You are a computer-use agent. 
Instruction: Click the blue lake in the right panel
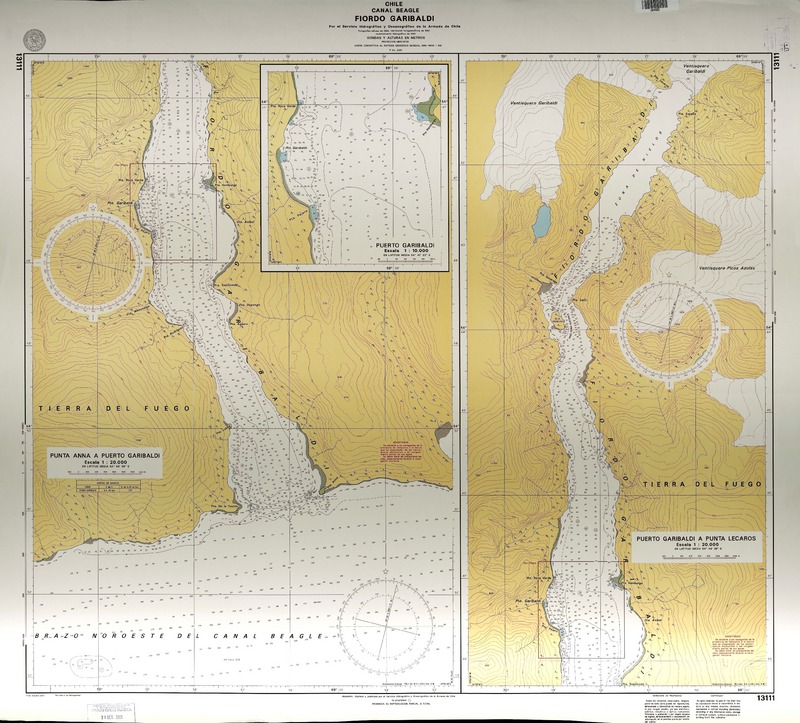click(x=541, y=221)
